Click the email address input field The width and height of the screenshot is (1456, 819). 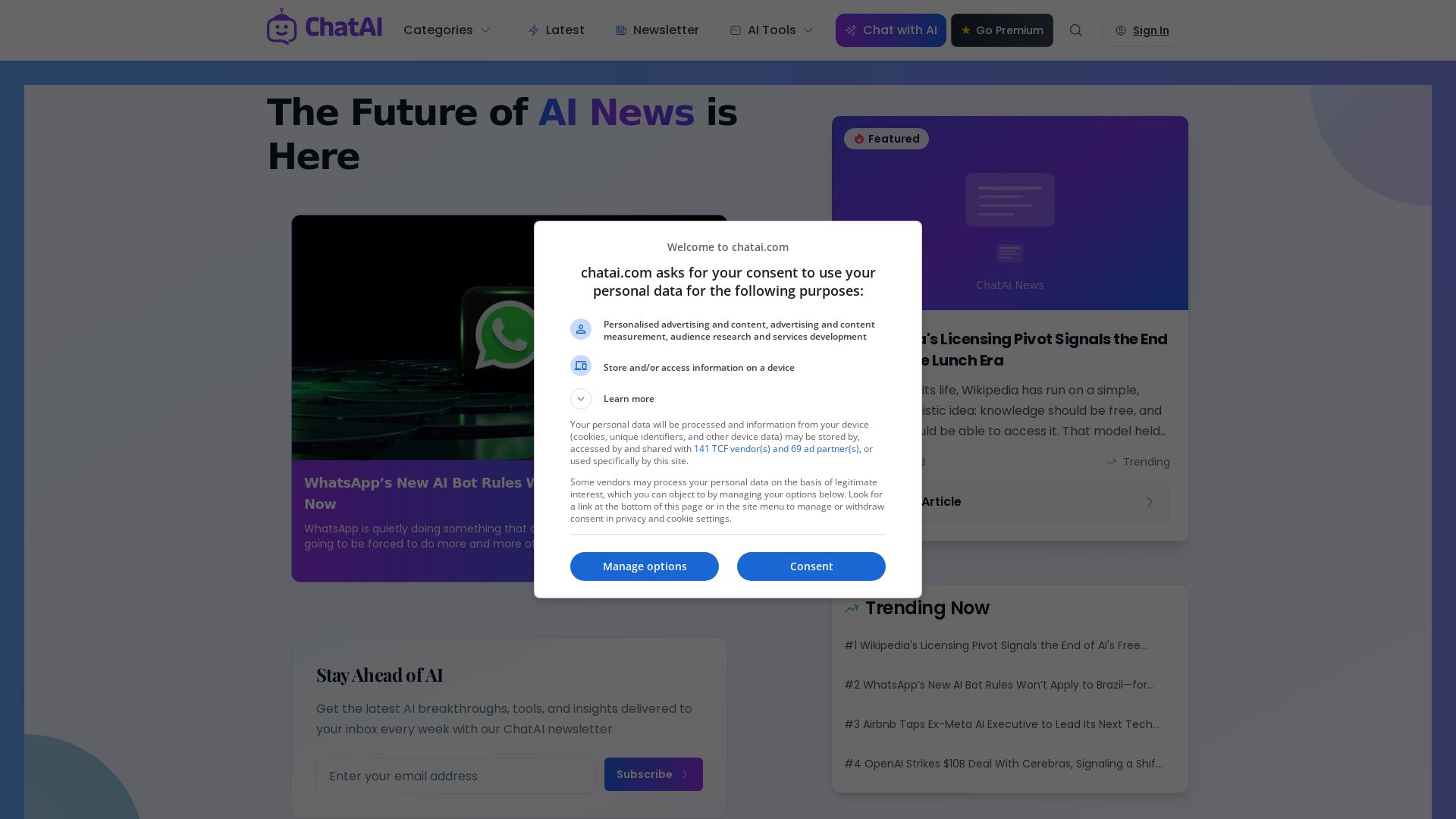[456, 776]
